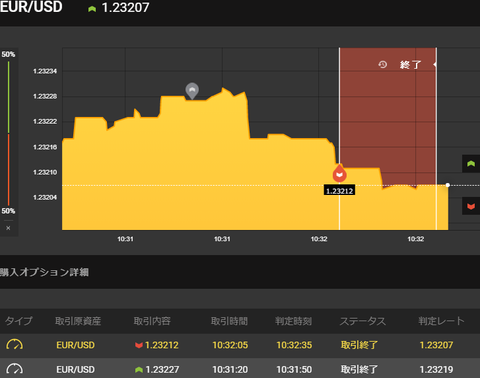Click settlement rate 1.23207 in table
Viewport: 480px width, 378px height.
[x=436, y=345]
